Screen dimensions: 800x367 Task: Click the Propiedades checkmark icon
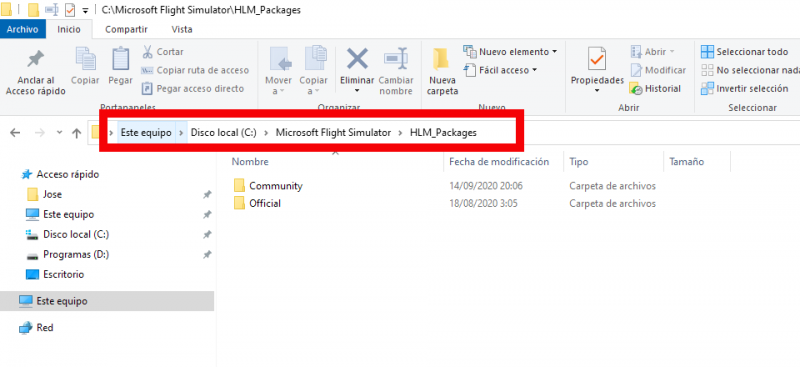click(x=596, y=59)
